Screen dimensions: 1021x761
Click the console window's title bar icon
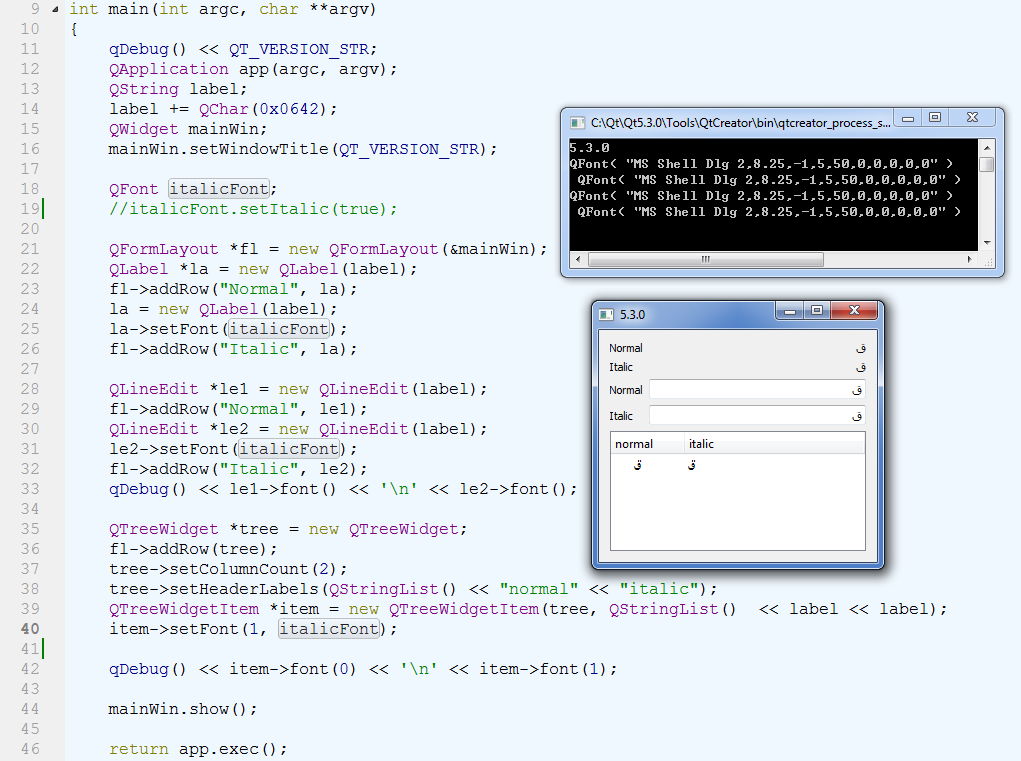[x=577, y=122]
